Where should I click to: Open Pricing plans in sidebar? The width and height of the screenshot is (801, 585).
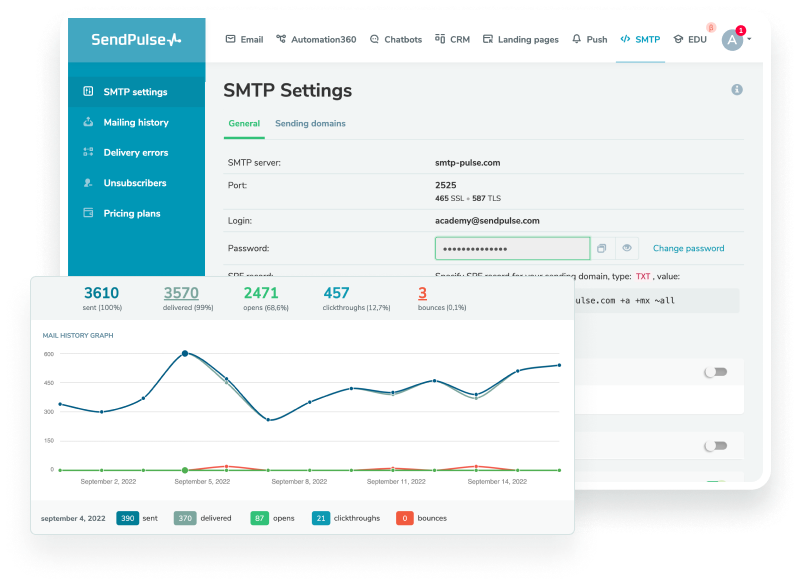131,213
